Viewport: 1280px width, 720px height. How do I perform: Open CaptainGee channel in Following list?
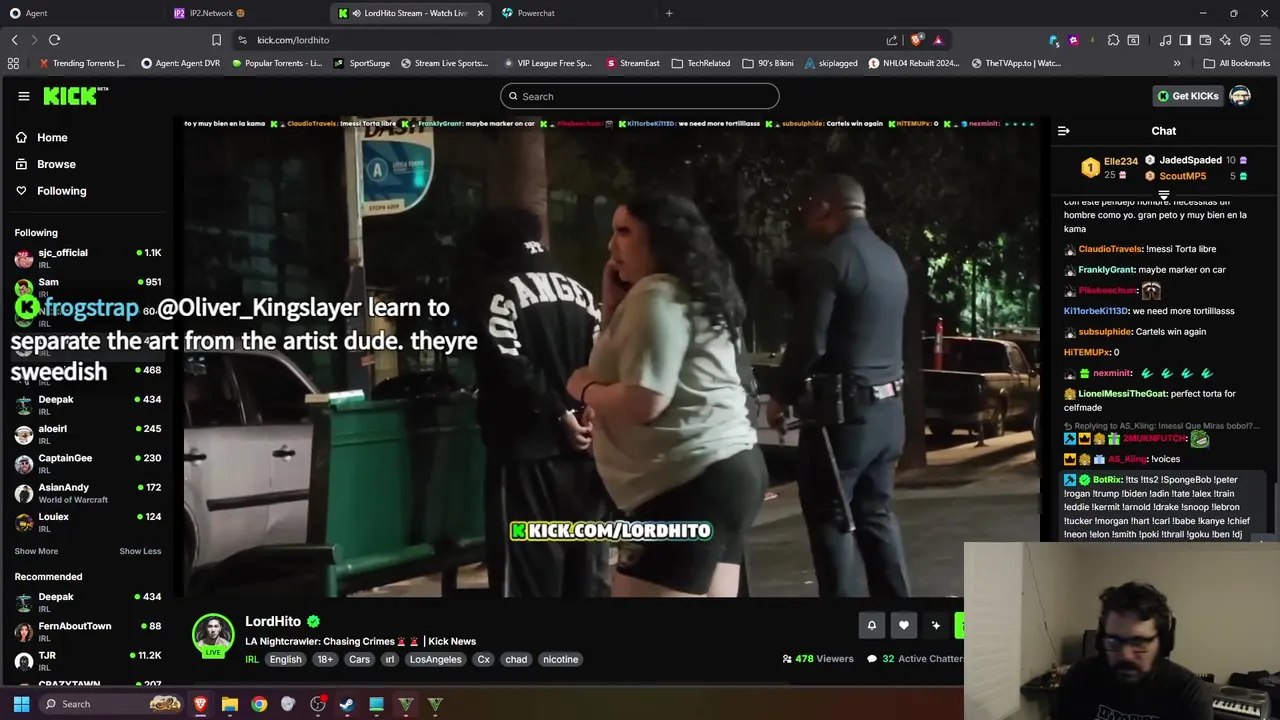point(88,463)
